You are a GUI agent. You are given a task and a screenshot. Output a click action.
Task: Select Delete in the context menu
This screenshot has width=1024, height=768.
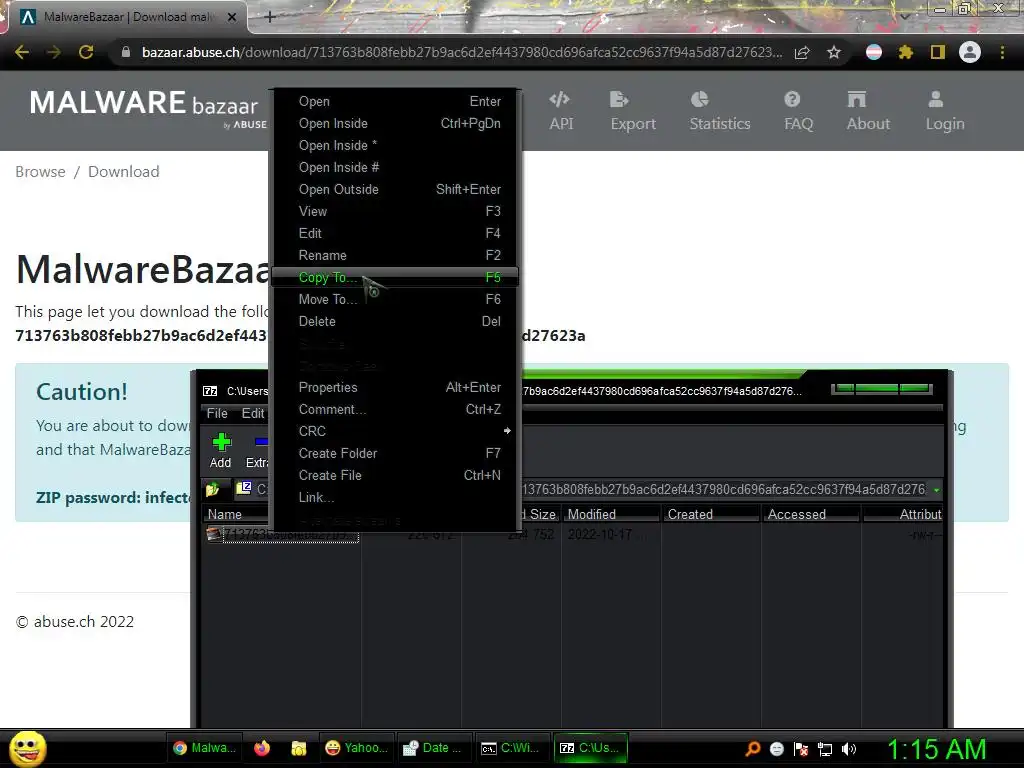coord(394,321)
